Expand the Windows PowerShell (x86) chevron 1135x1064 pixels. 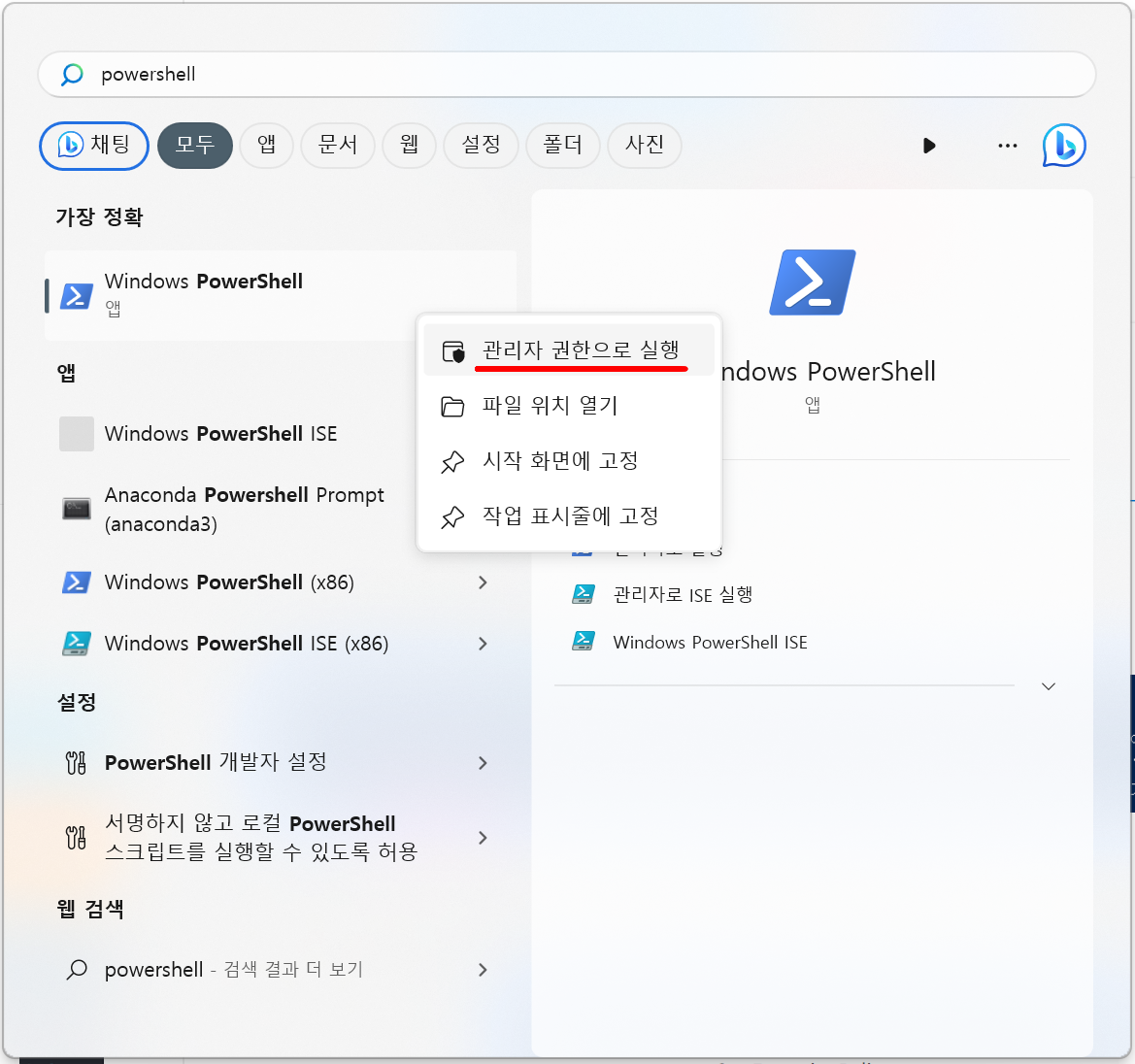(x=483, y=582)
